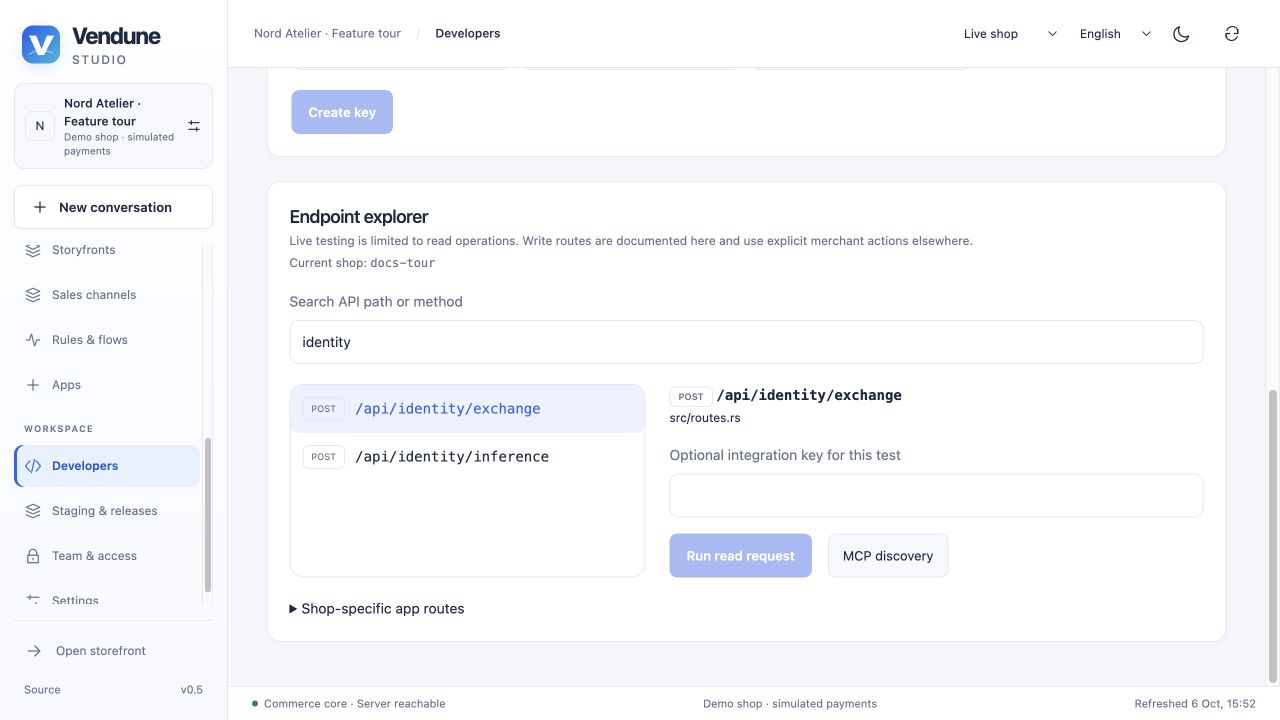Click the WORKSPACE section header
Viewport: 1280px width, 720px height.
59,429
